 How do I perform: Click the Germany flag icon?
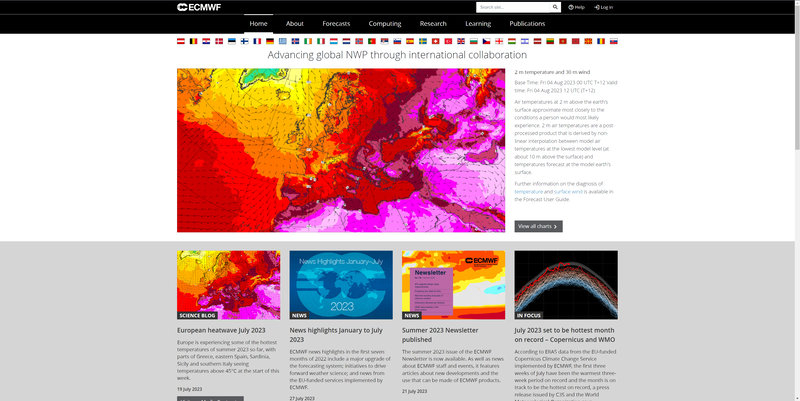click(x=270, y=41)
